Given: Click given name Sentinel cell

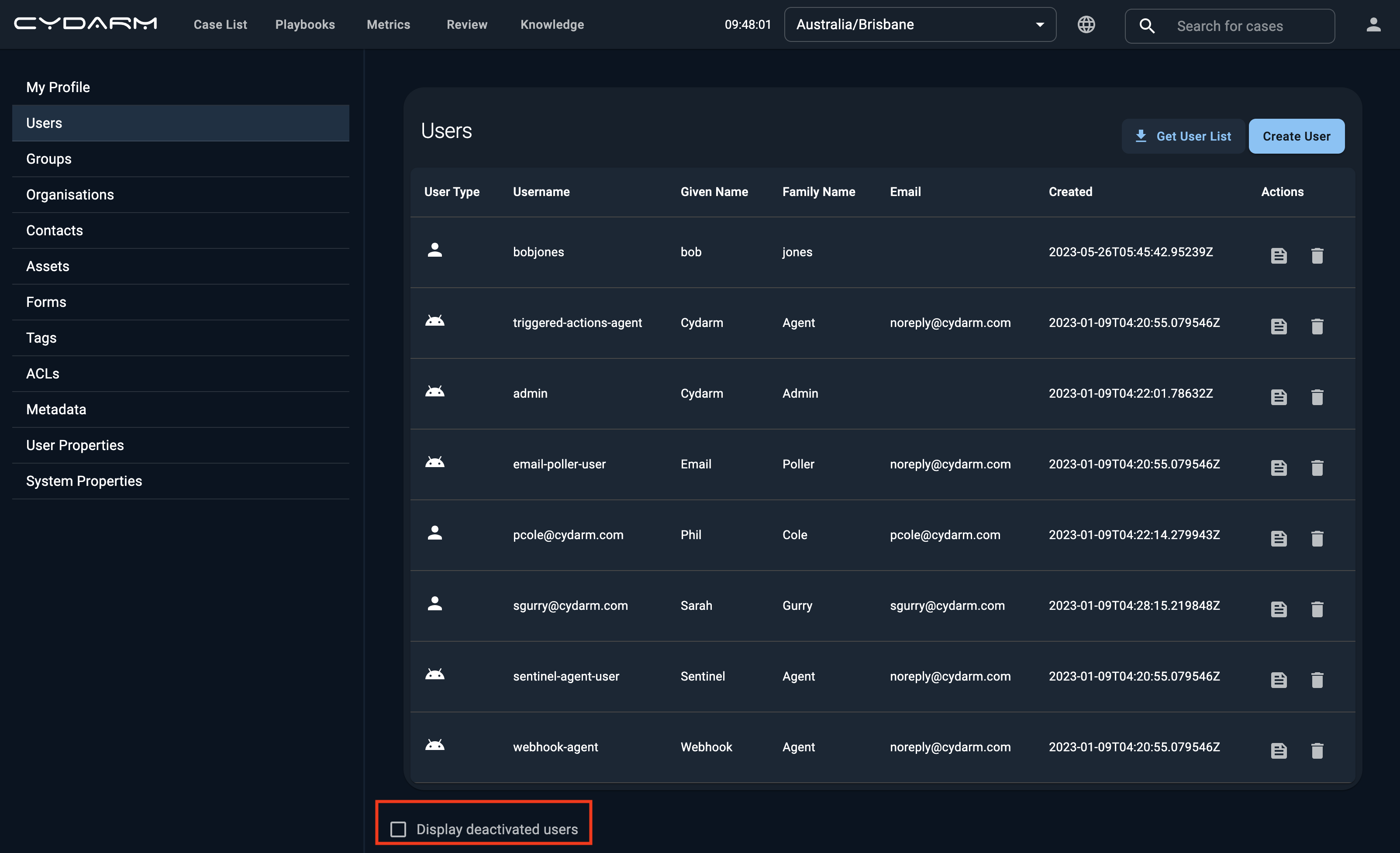Looking at the screenshot, I should click(703, 676).
